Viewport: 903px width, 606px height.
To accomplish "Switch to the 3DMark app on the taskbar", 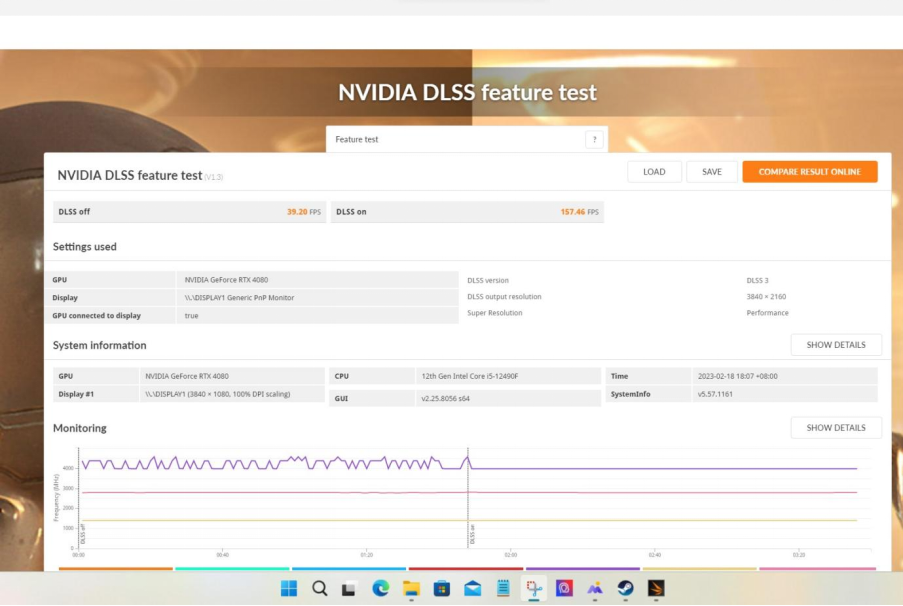I will tap(656, 588).
